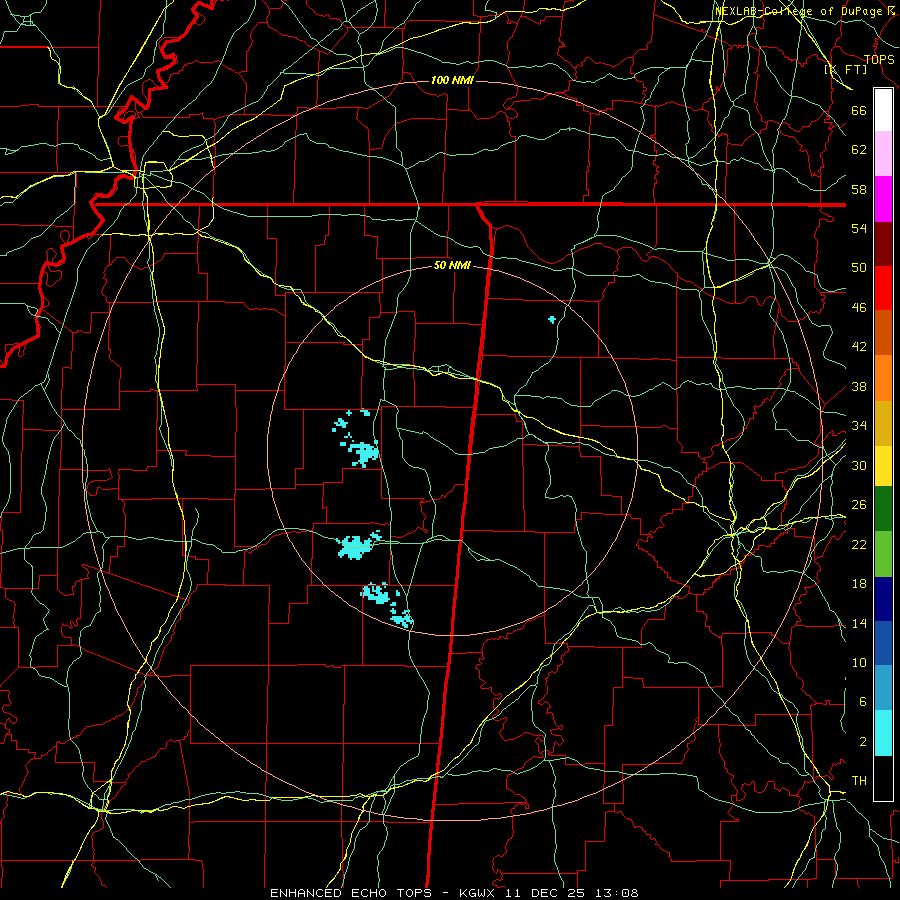
Task: Click the legend value '2'
Action: coord(863,742)
